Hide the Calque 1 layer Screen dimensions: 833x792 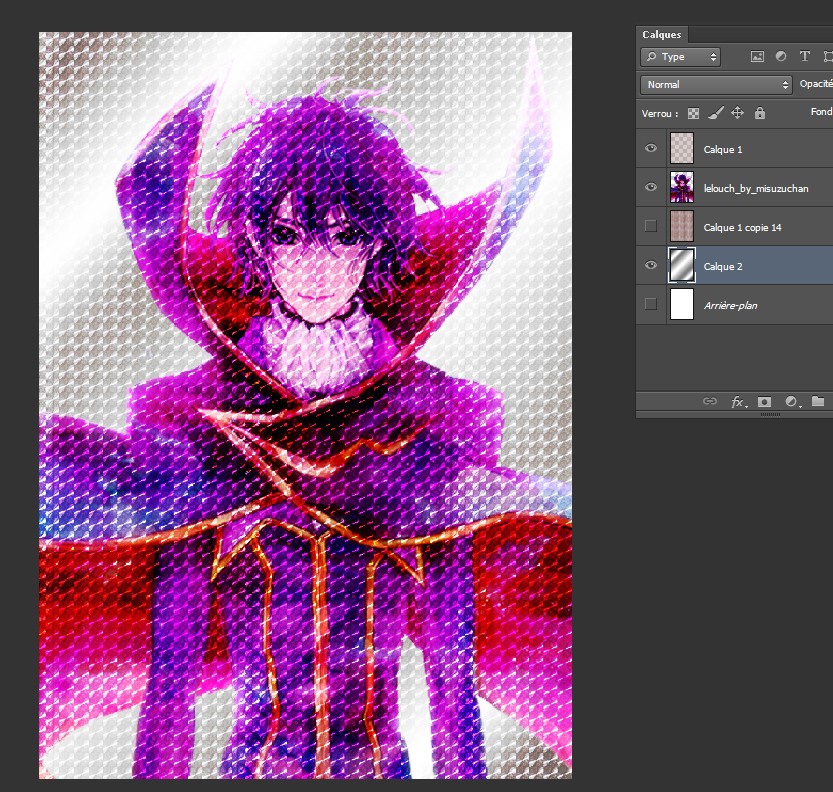pos(651,148)
